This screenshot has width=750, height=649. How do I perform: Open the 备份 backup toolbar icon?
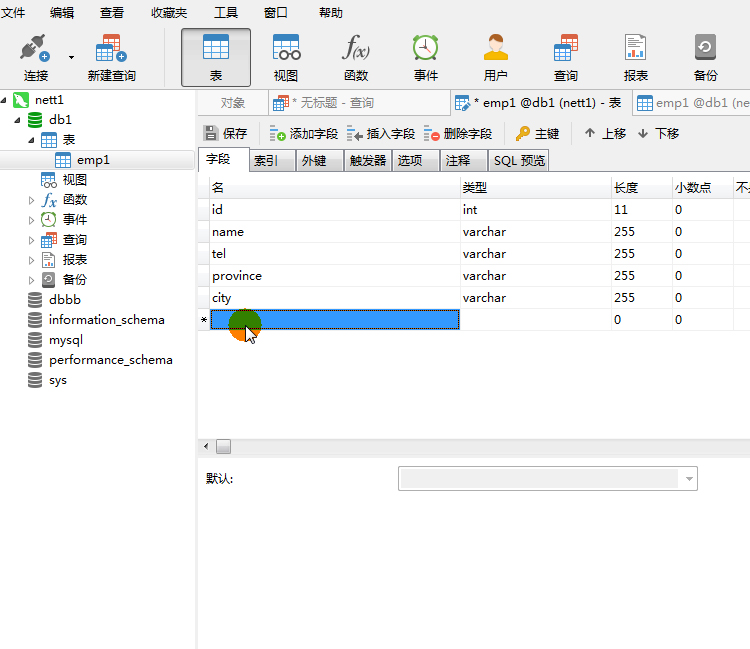705,56
